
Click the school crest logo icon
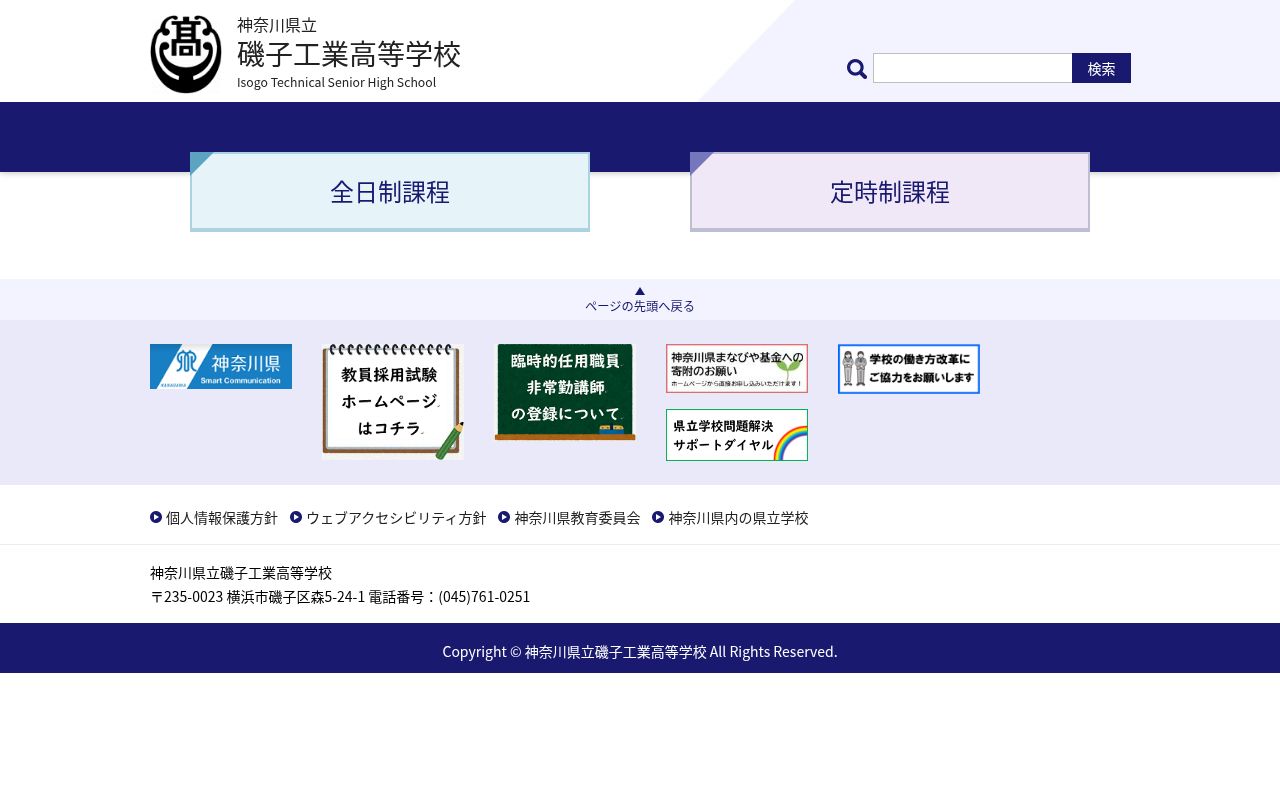coord(186,54)
